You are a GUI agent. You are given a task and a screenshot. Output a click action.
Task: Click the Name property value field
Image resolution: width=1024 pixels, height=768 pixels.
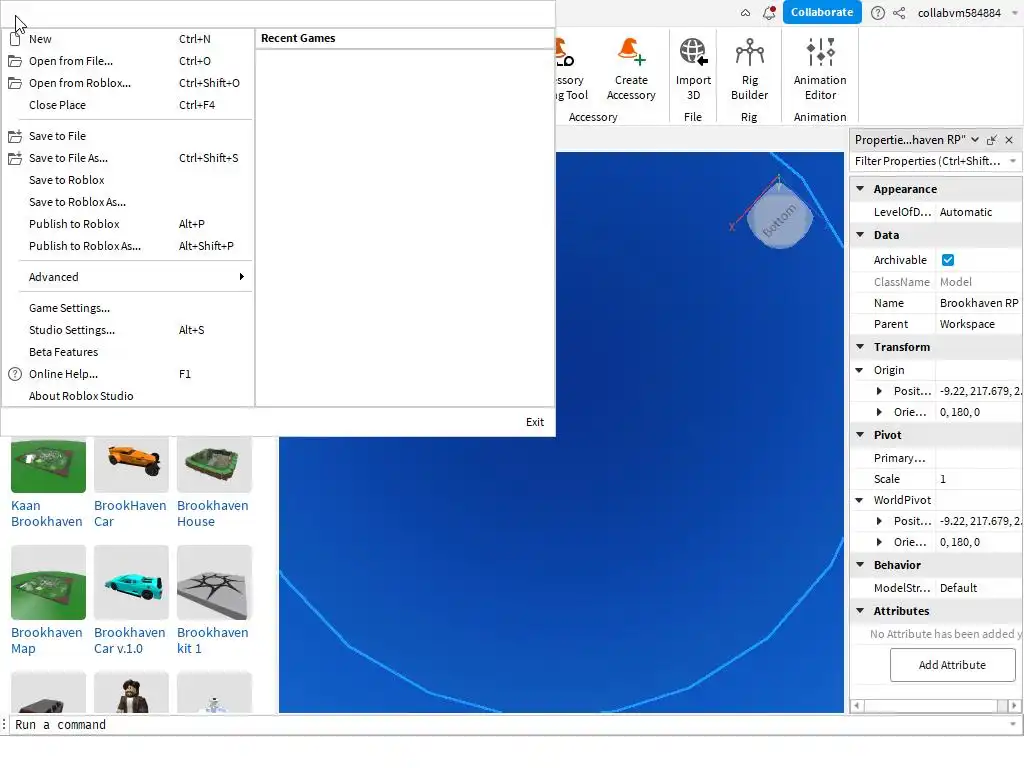(x=979, y=303)
